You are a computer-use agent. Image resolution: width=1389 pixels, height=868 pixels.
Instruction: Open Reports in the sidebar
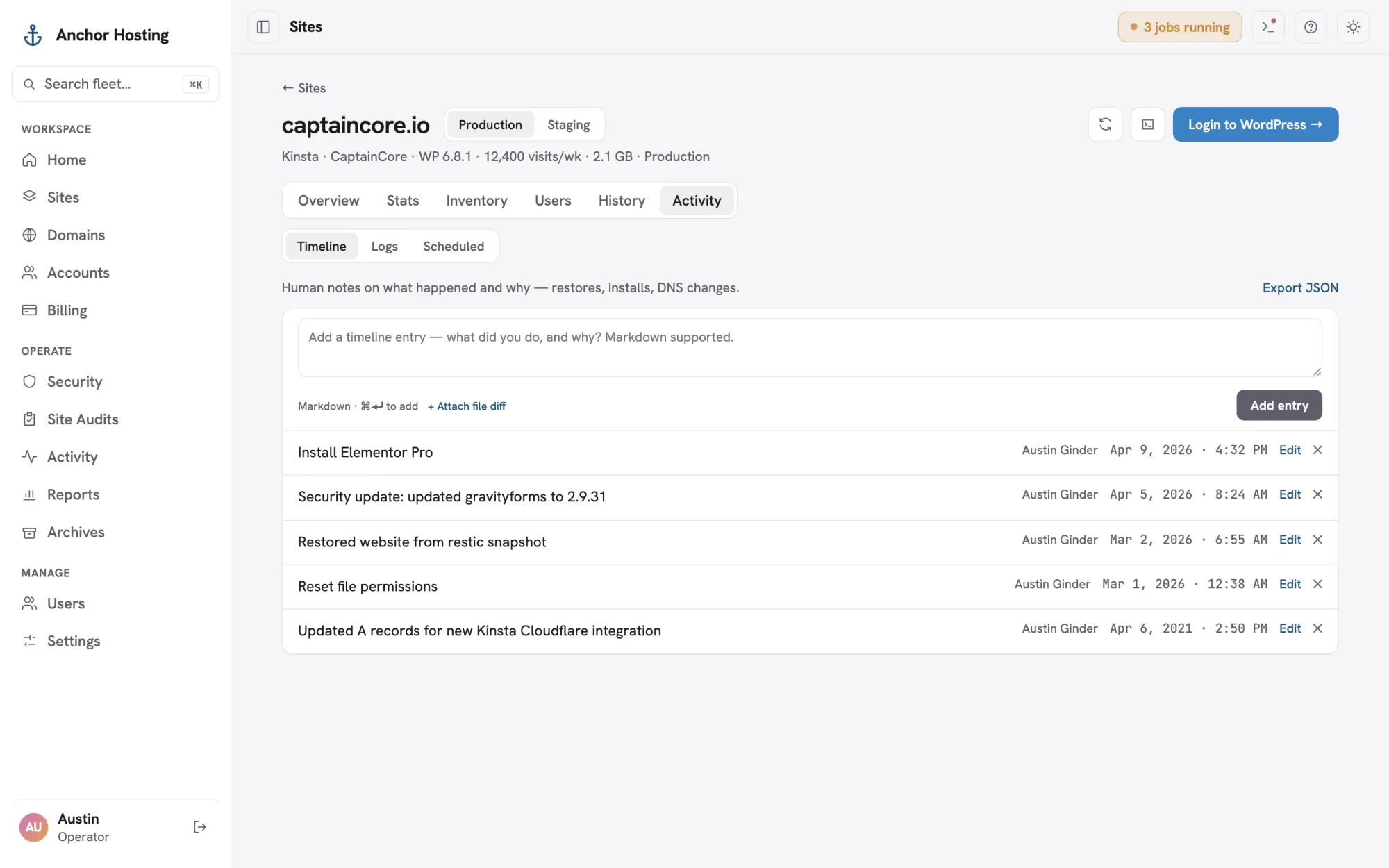115,494
